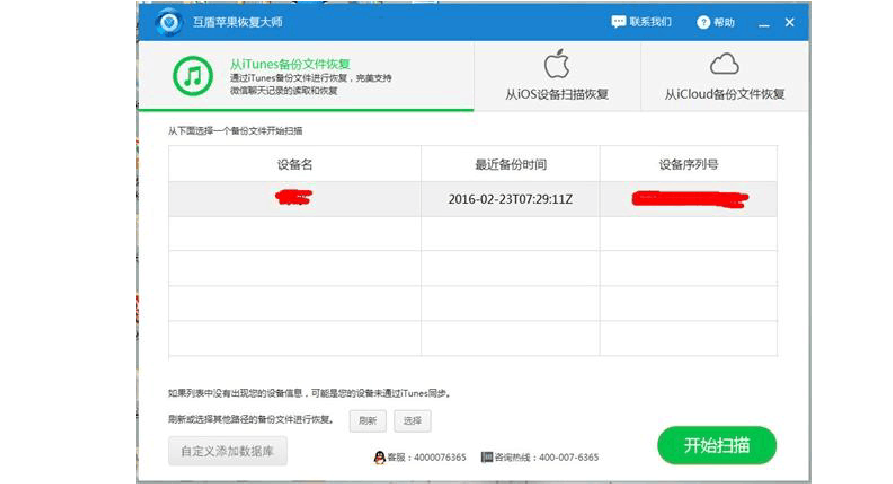Click the iCloud cloud icon
The width and height of the screenshot is (893, 484).
[x=724, y=64]
